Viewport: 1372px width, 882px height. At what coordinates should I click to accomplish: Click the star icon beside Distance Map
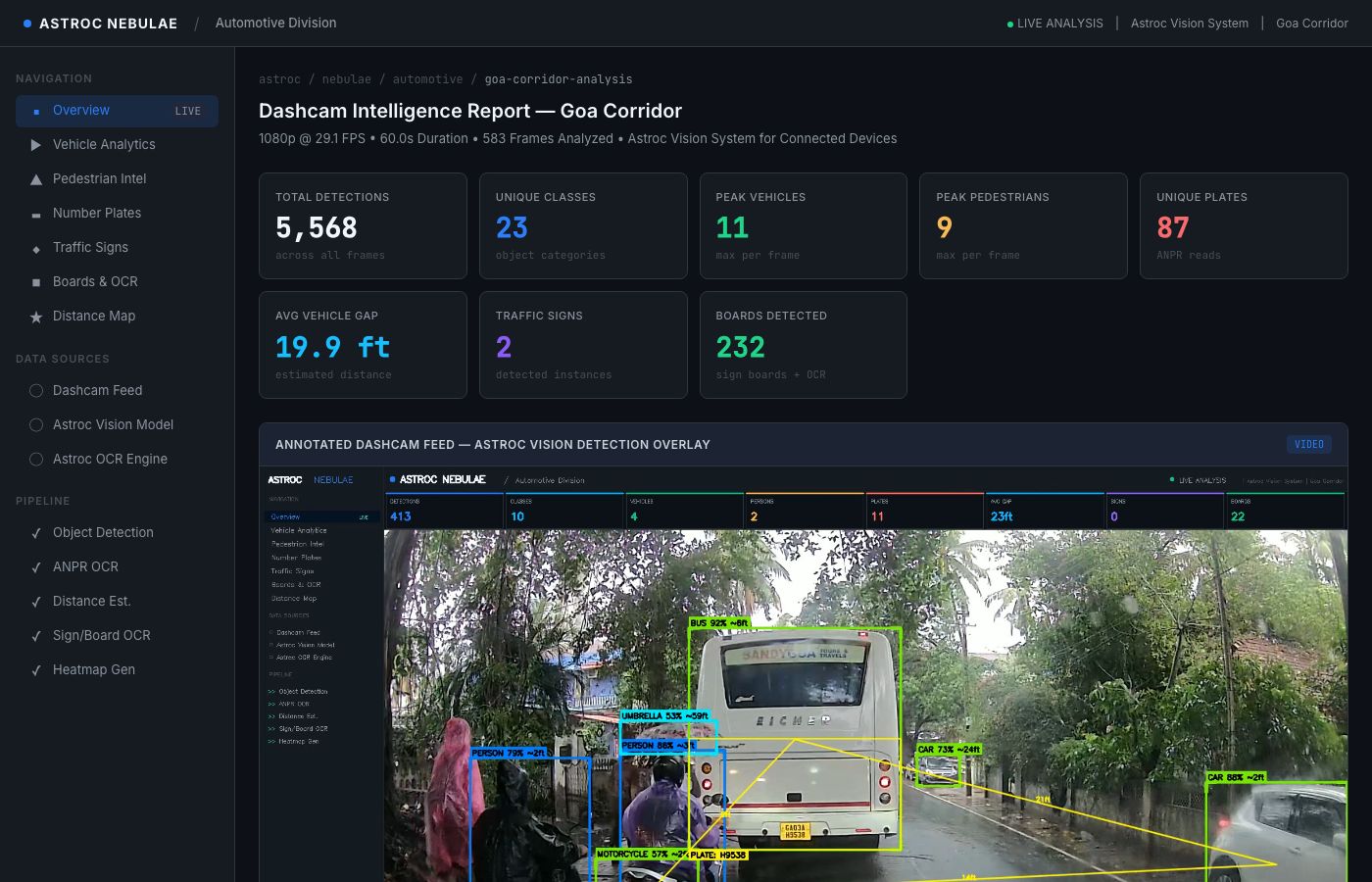tap(36, 317)
